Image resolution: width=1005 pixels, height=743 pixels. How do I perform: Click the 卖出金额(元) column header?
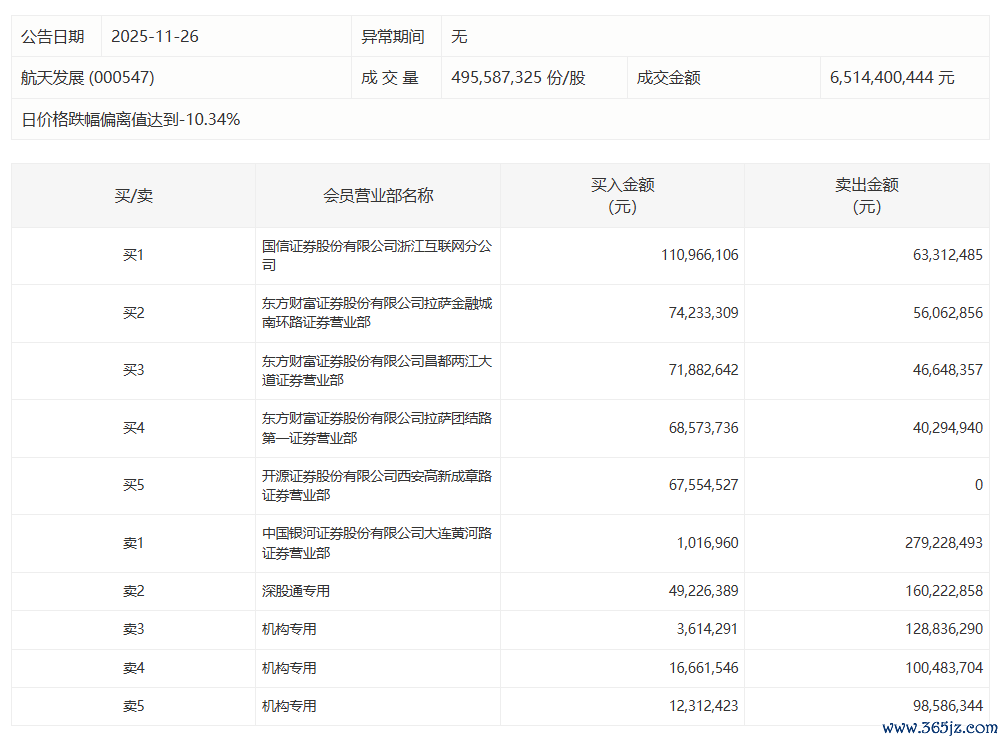click(x=866, y=195)
